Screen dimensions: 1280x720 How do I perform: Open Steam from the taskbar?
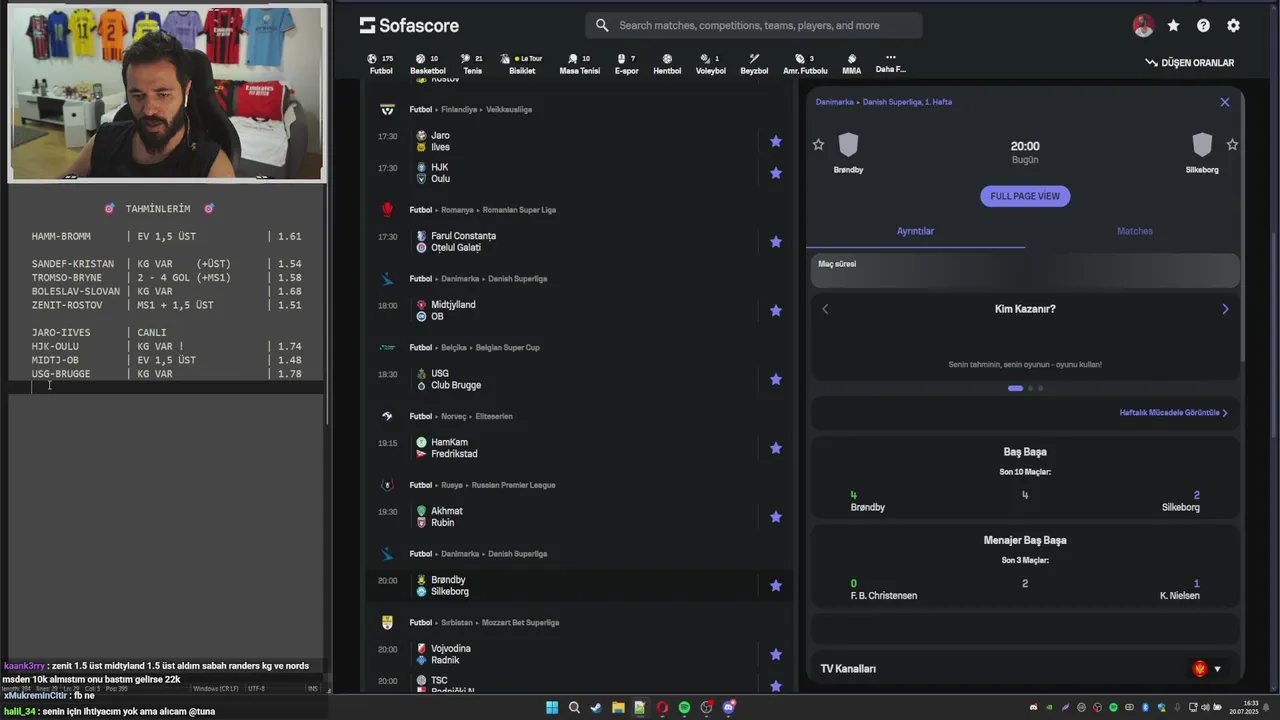(596, 707)
